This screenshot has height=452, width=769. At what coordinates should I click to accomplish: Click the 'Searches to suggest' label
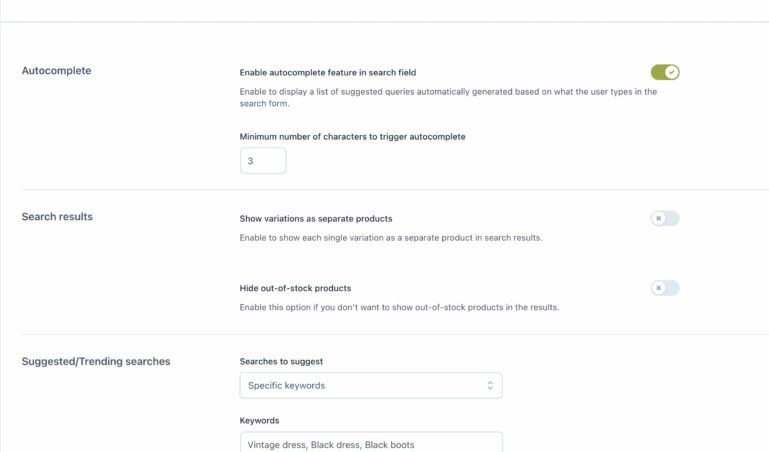coord(281,361)
